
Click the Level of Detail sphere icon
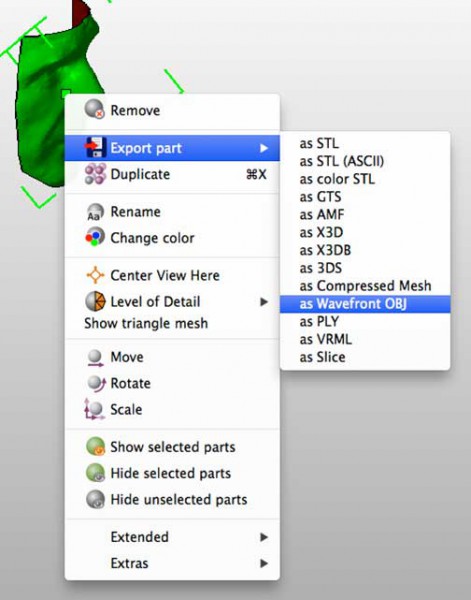(x=95, y=302)
